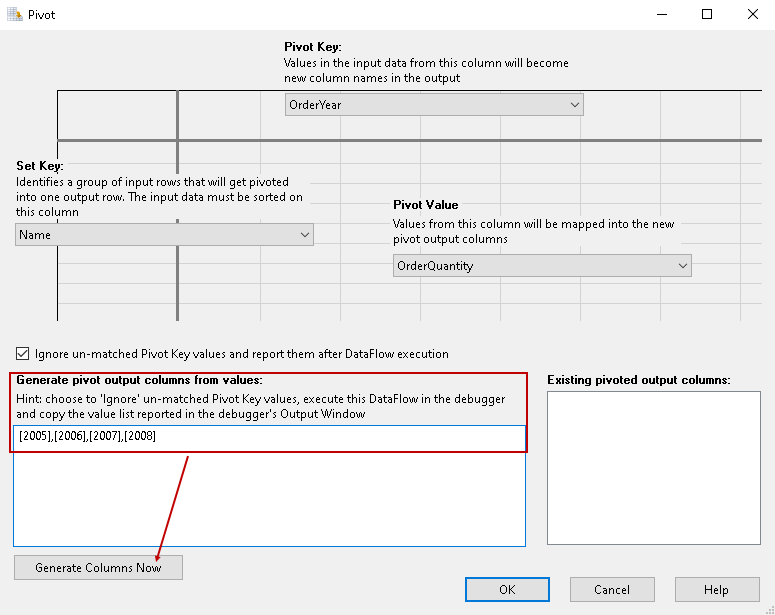Click the Pivot dialog title bar icon
Viewport: 775px width, 615px height.
point(14,14)
